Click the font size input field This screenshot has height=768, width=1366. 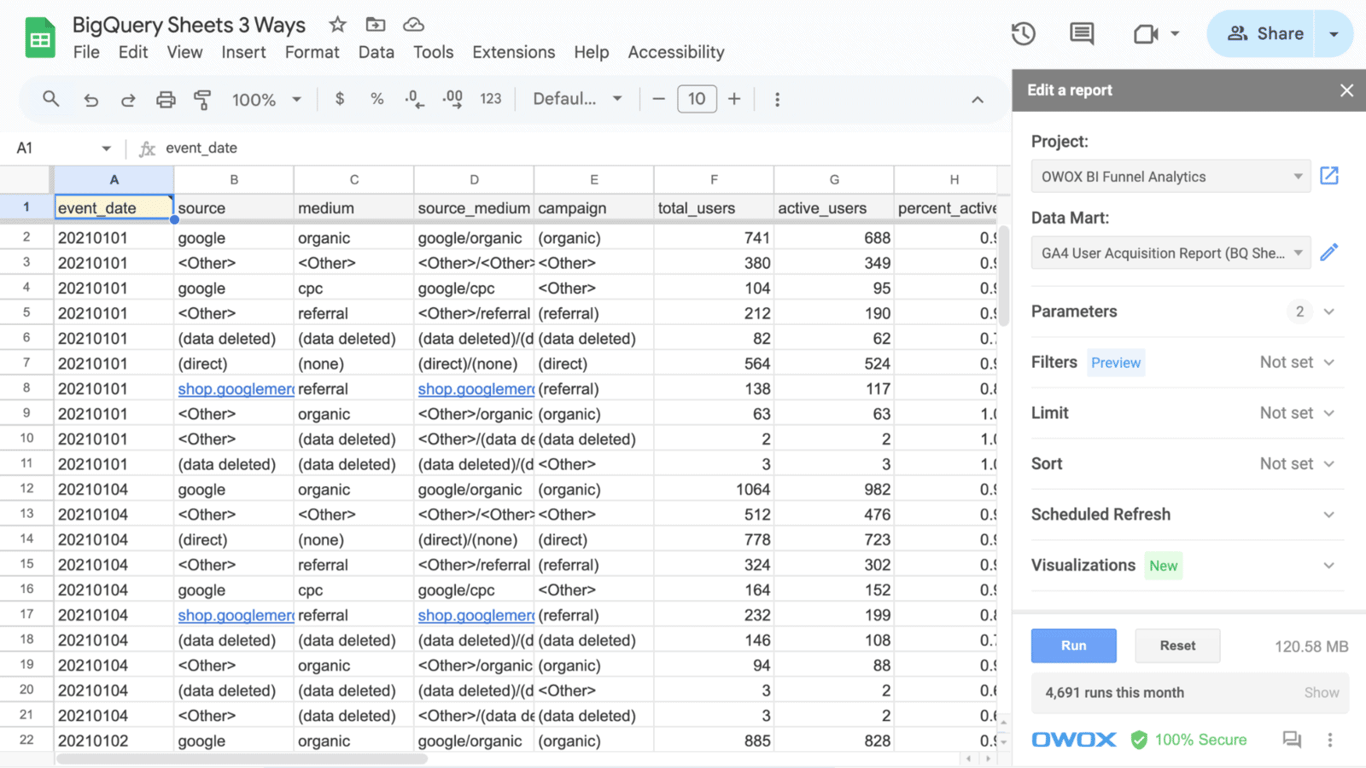pyautogui.click(x=697, y=99)
